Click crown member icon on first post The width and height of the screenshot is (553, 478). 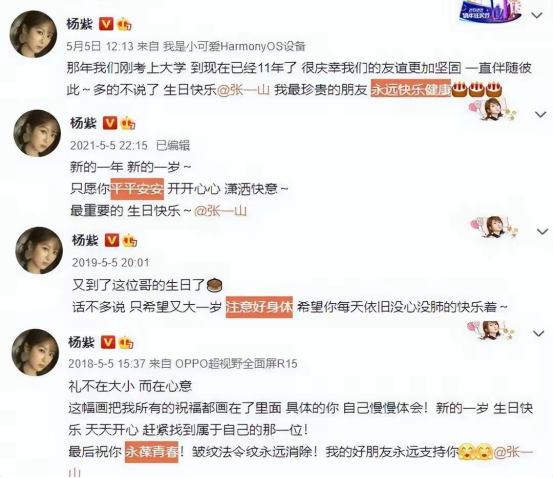tap(124, 24)
